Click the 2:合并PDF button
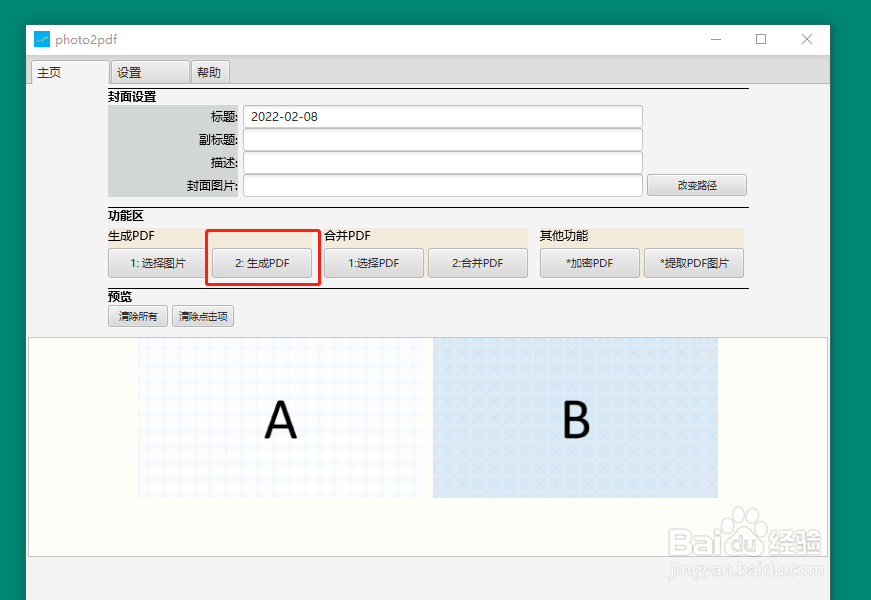 (478, 263)
